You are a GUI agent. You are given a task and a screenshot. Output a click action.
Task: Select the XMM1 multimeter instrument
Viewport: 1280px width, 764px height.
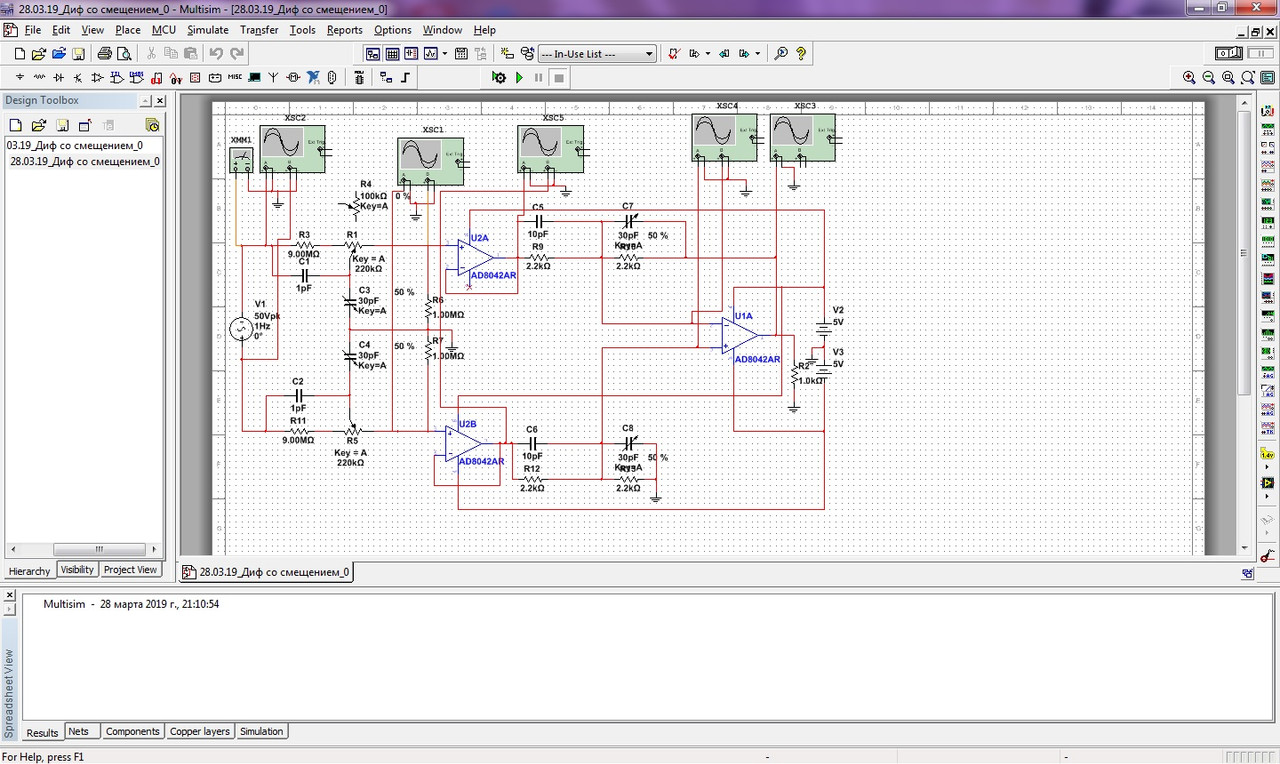tap(241, 159)
